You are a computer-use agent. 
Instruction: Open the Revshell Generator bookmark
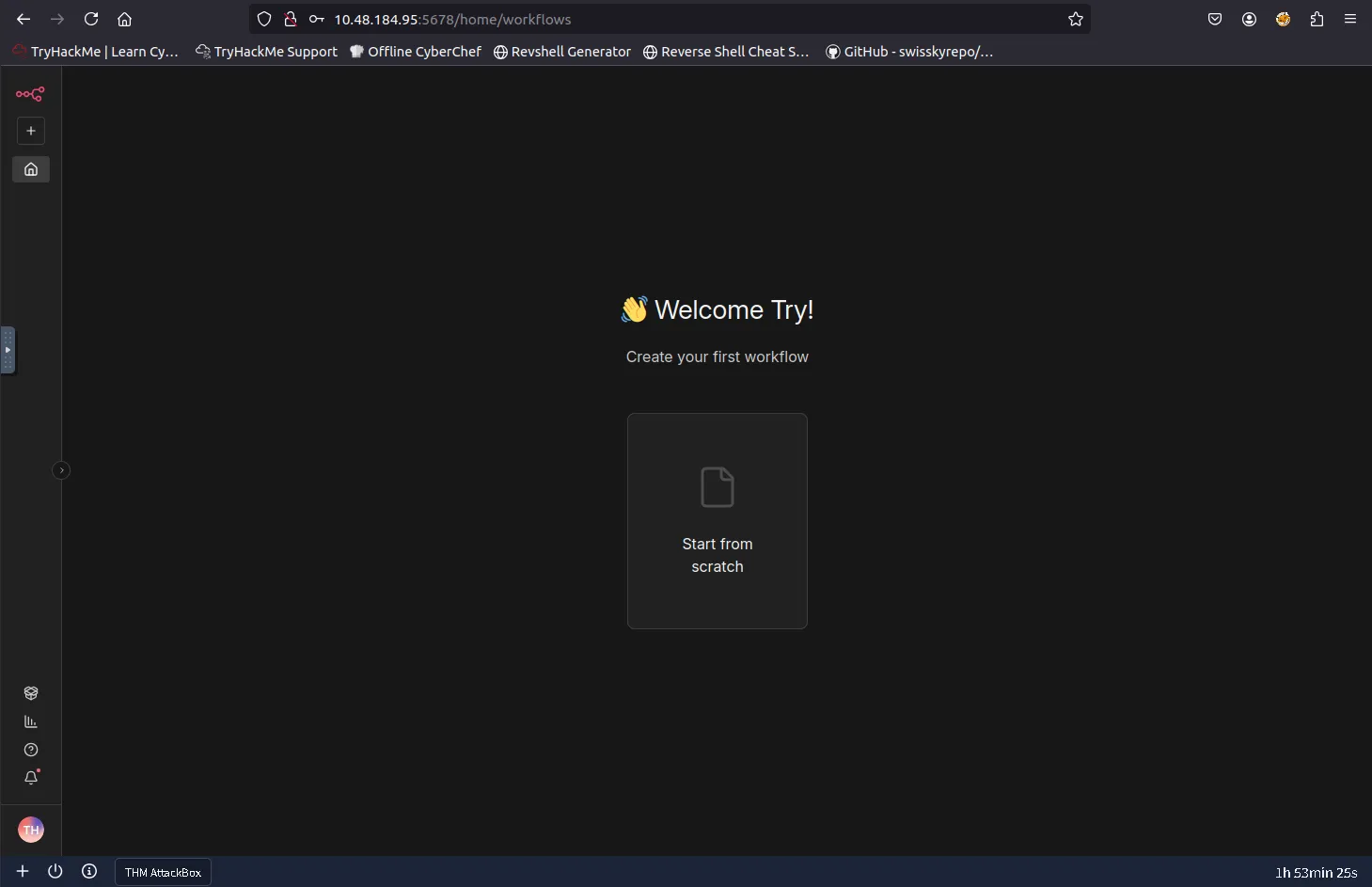tap(562, 52)
